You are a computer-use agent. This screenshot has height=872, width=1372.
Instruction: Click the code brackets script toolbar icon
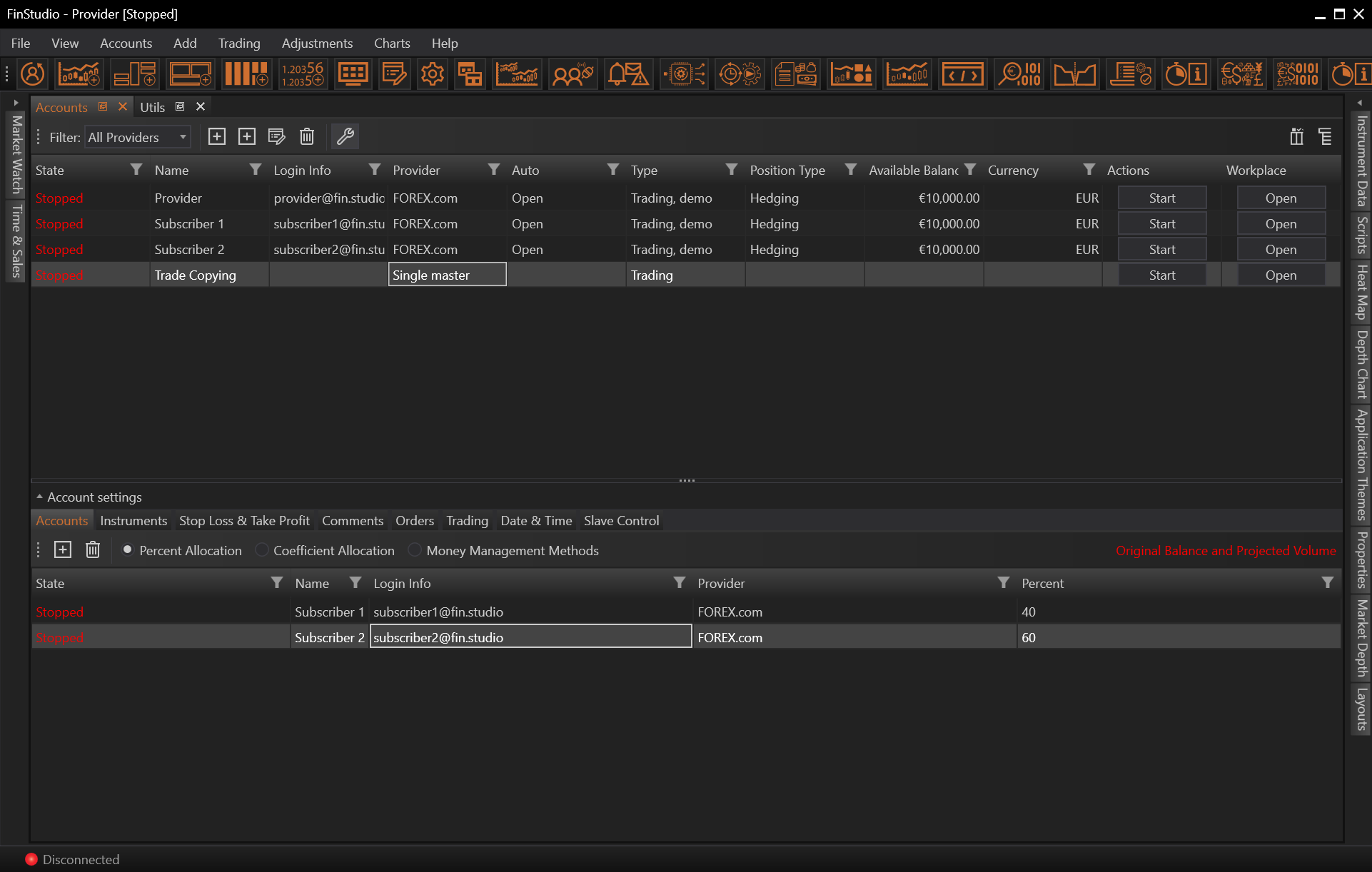click(962, 74)
